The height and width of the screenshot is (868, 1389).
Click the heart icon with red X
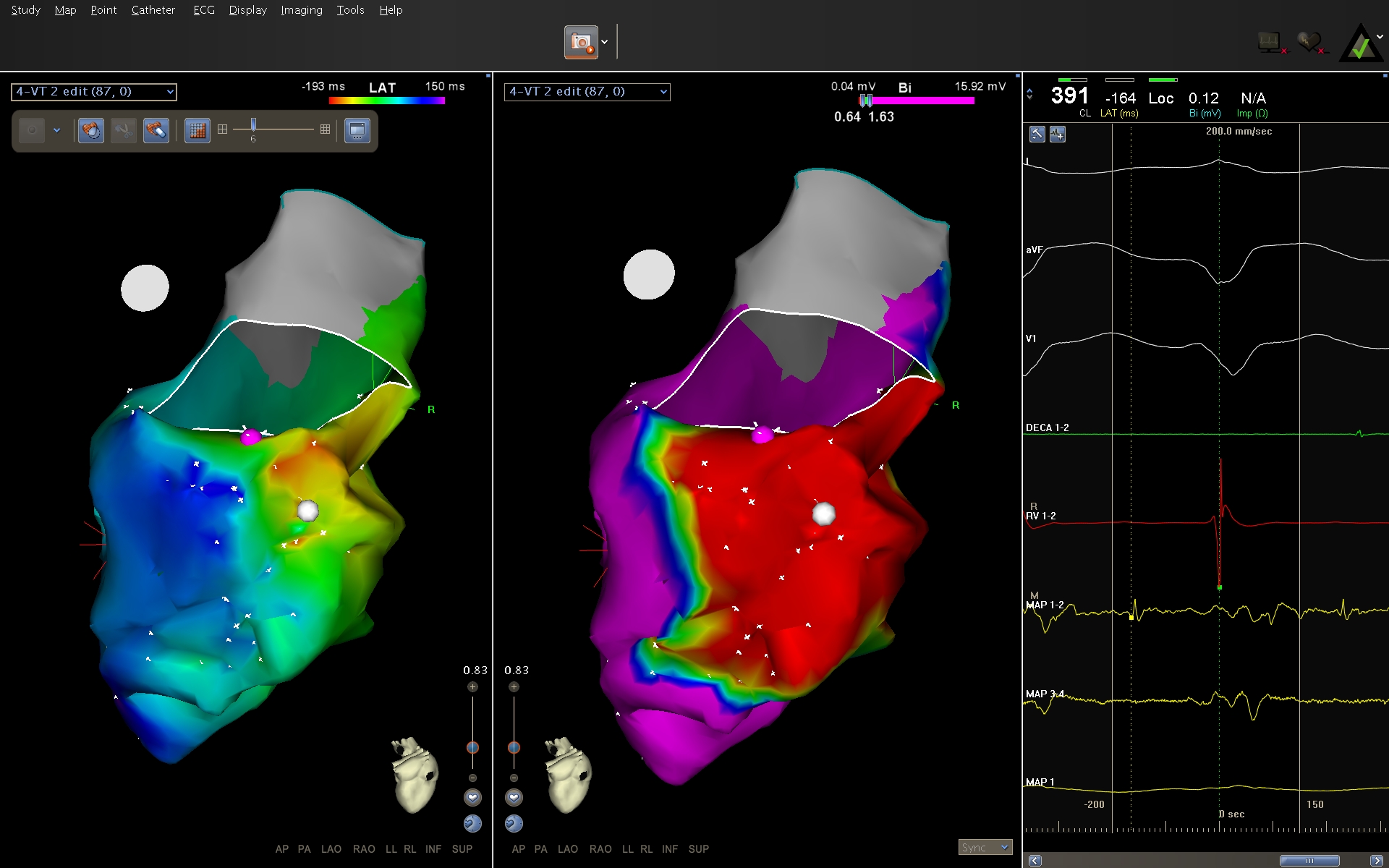[x=1309, y=43]
